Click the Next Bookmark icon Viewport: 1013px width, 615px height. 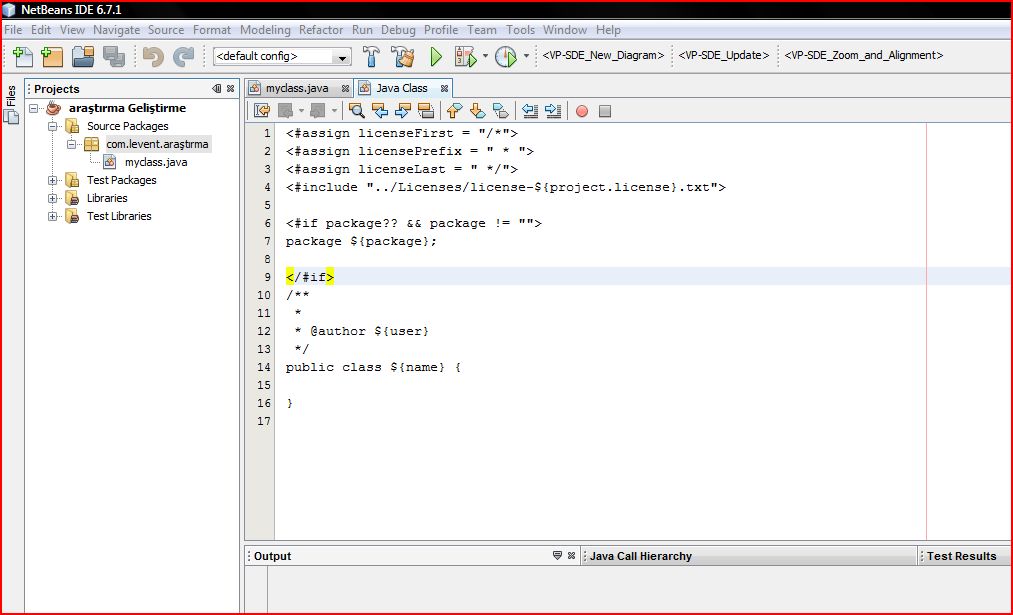click(x=477, y=110)
